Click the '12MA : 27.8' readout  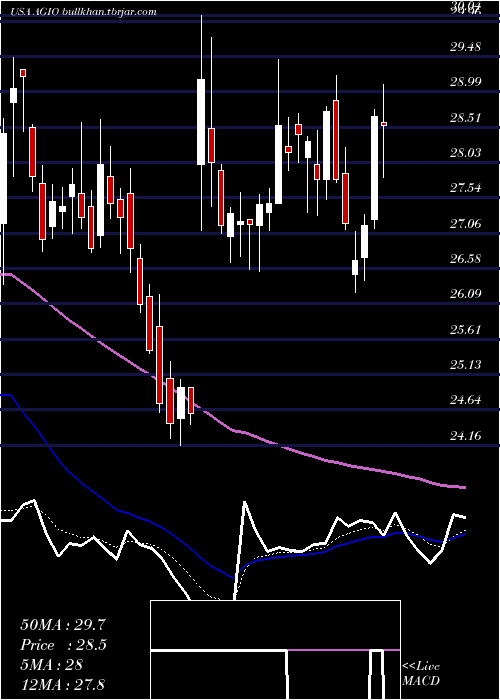[x=62, y=684]
